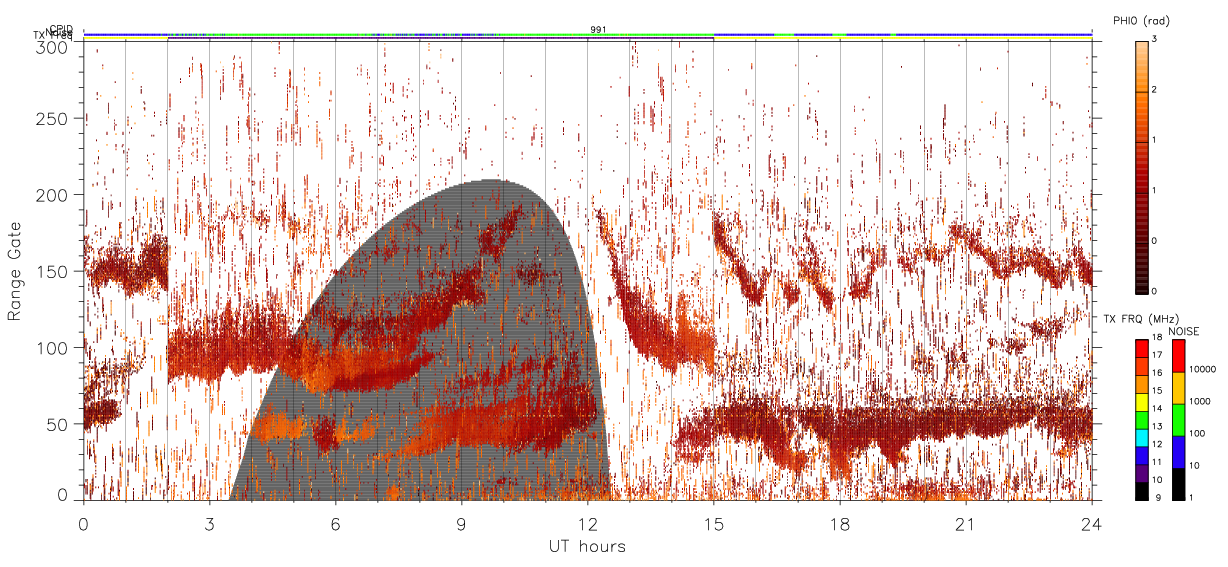This screenshot has width=1228, height=567.
Task: Select the black swatch in NOISE legend
Action: (1178, 484)
